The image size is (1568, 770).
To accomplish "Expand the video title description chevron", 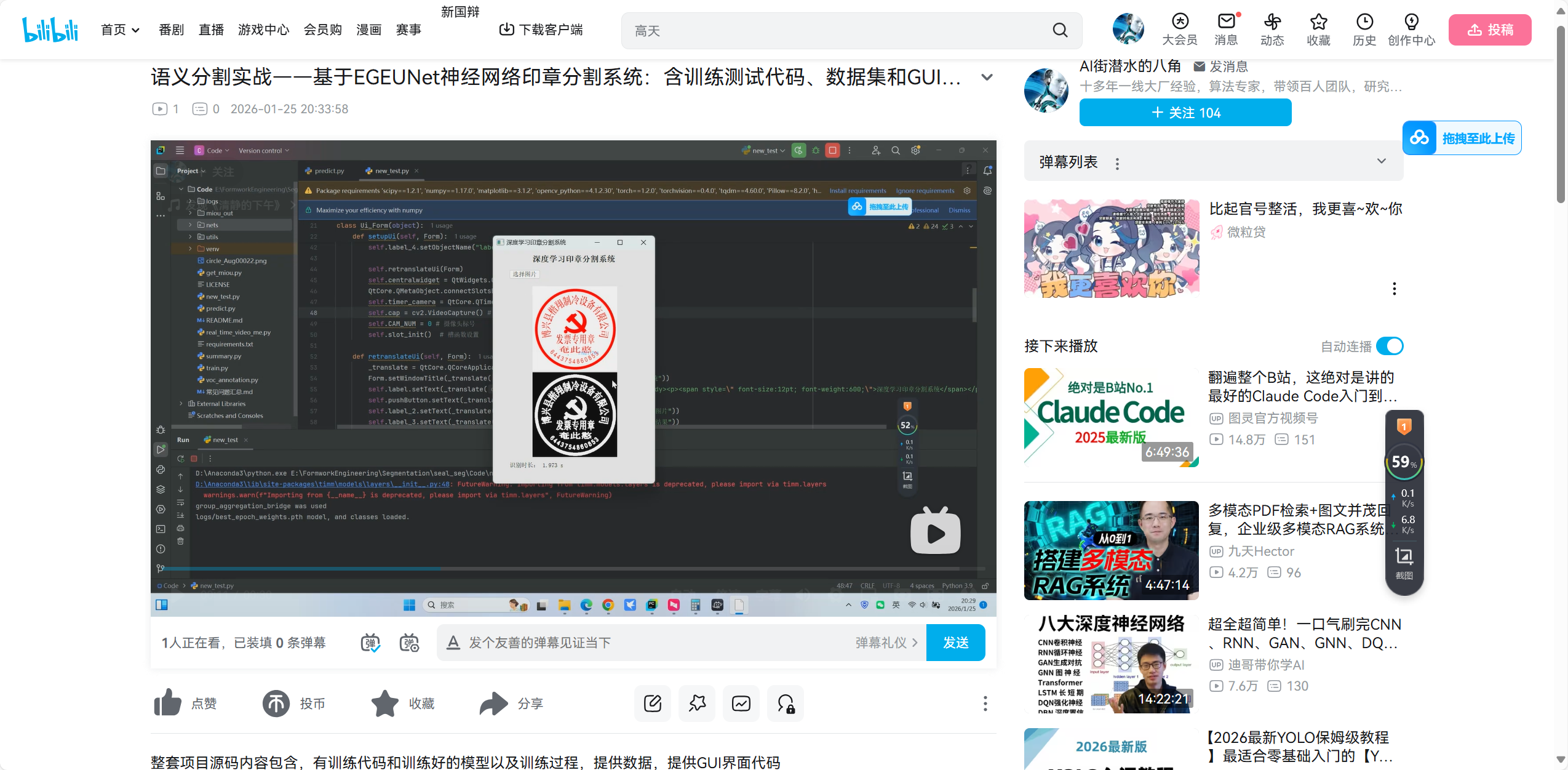I will pyautogui.click(x=987, y=78).
